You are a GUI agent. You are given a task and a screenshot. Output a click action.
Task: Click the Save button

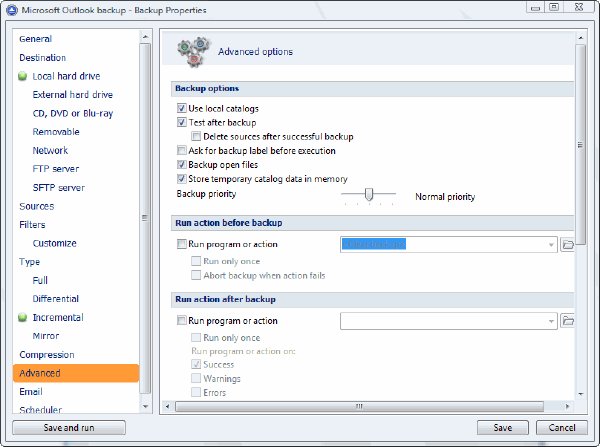tap(503, 427)
